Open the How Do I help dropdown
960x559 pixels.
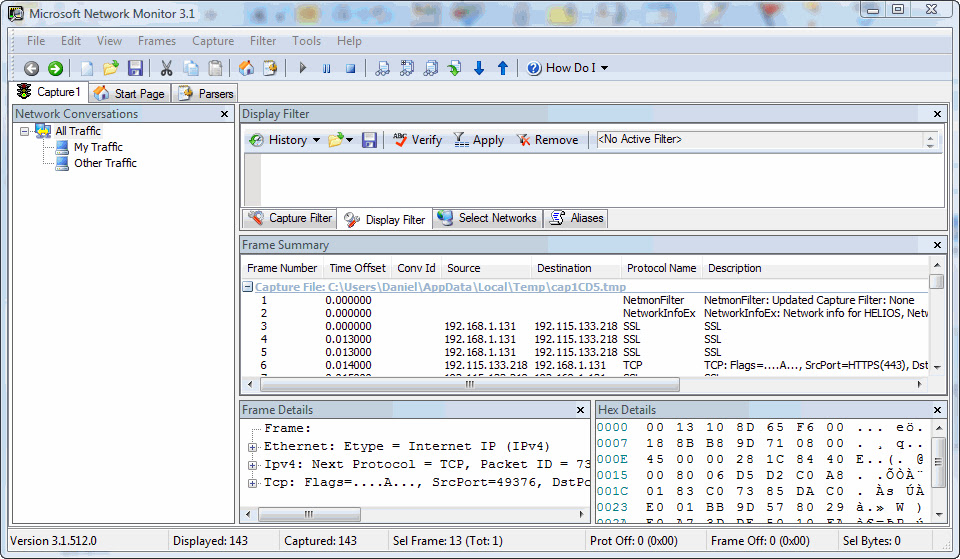click(568, 68)
